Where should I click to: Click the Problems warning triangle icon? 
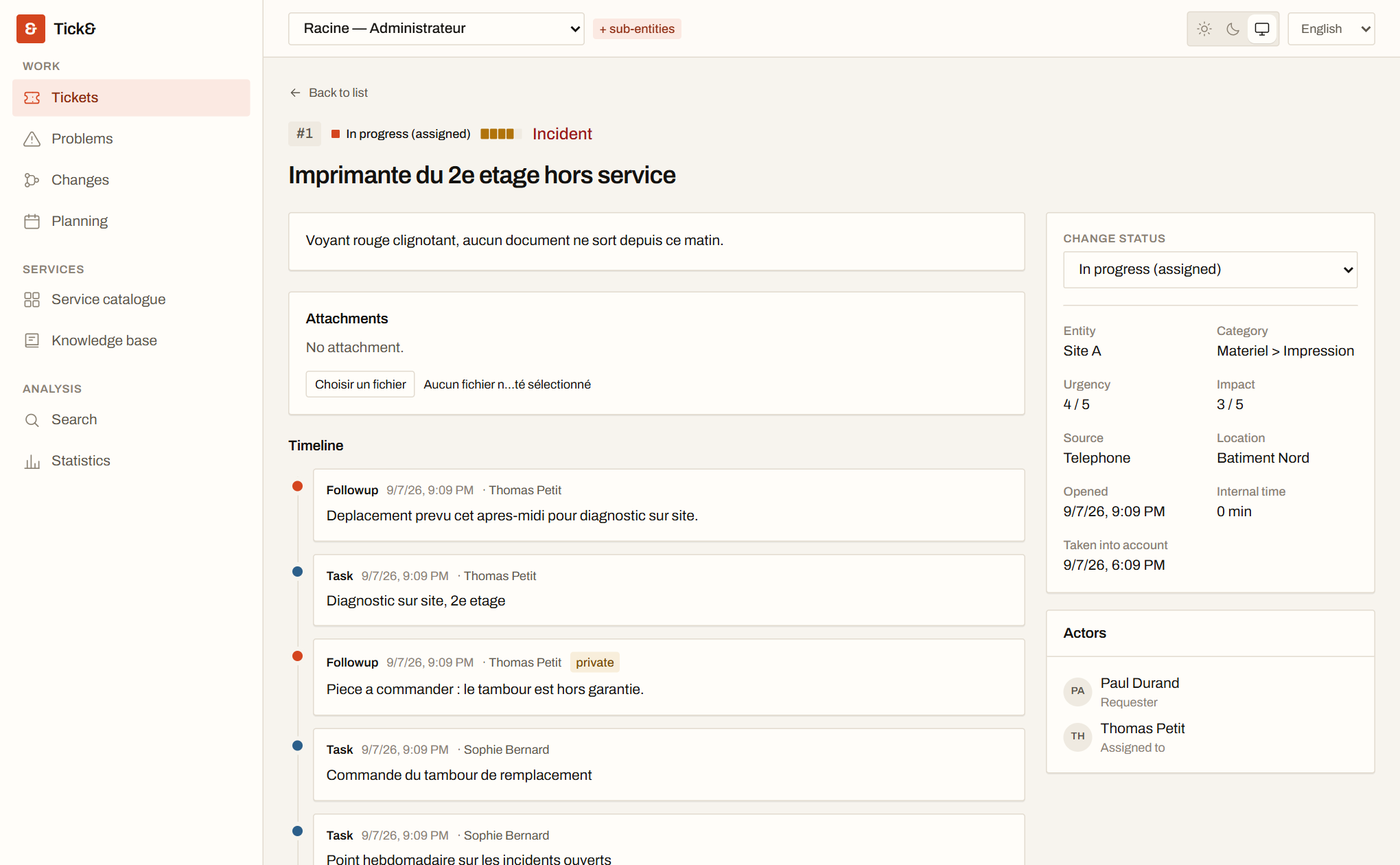pos(32,139)
